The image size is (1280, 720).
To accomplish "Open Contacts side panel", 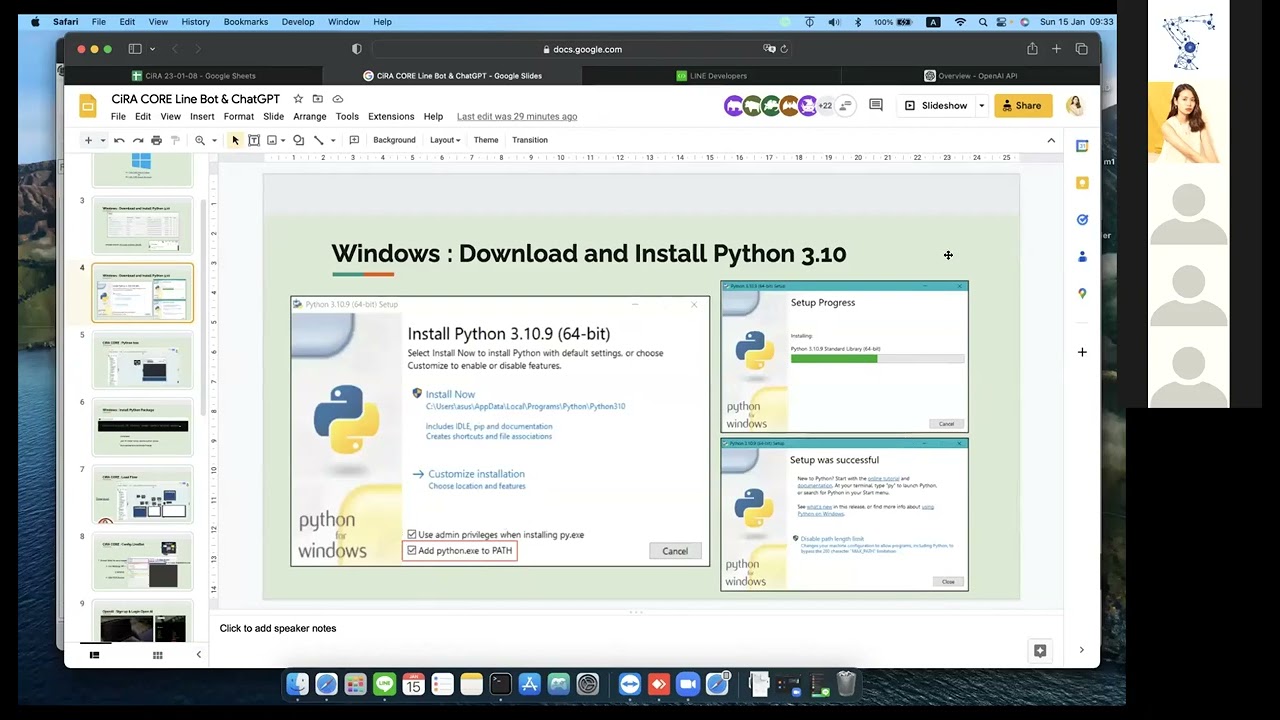I will (1082, 257).
